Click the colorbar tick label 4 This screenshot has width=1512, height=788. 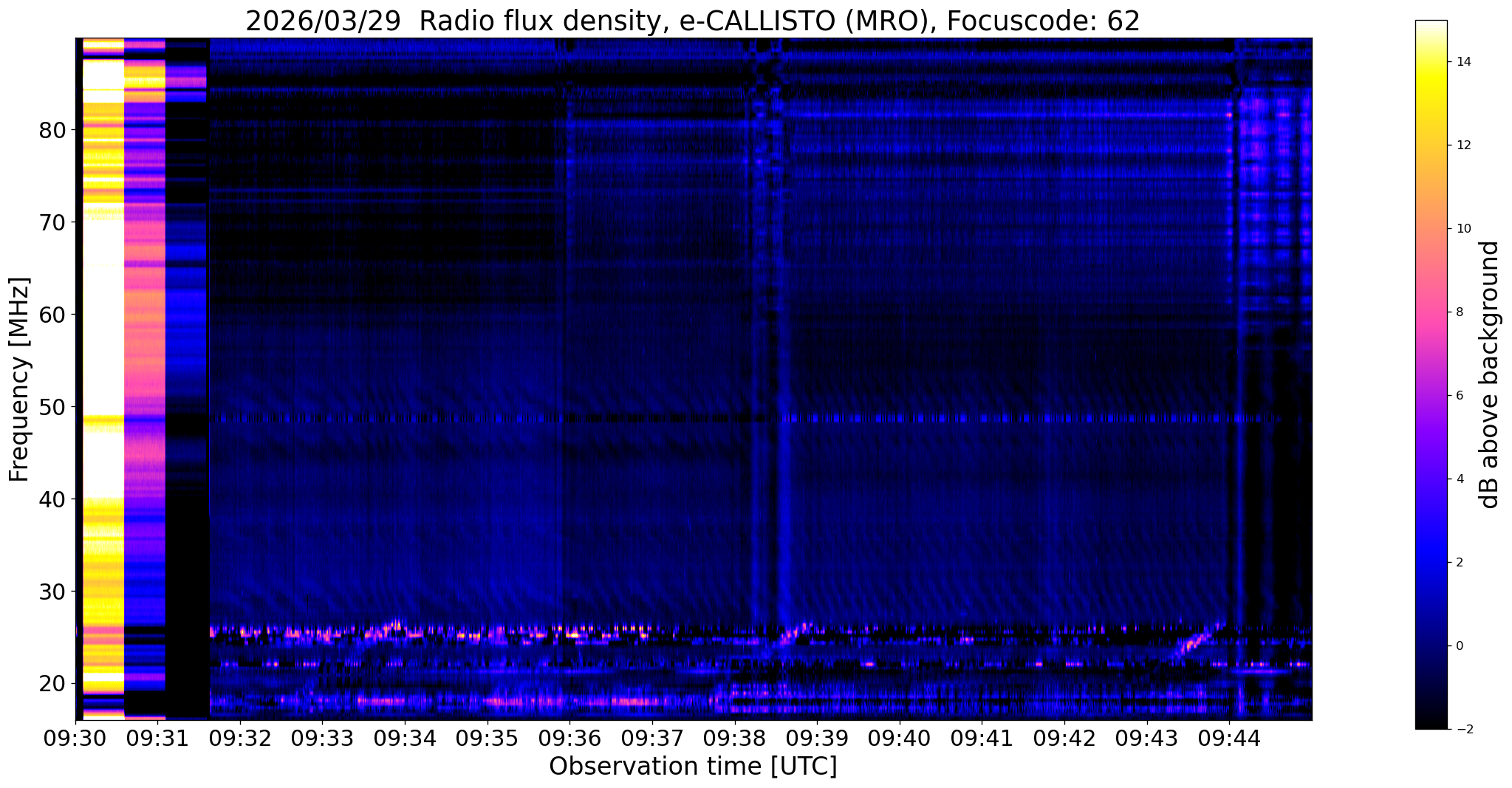[x=1458, y=479]
